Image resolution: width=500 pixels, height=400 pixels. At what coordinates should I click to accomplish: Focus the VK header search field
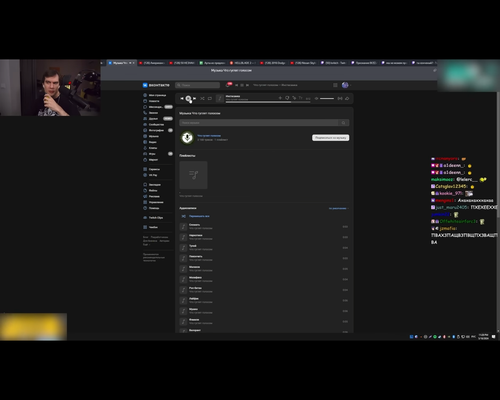pos(198,85)
